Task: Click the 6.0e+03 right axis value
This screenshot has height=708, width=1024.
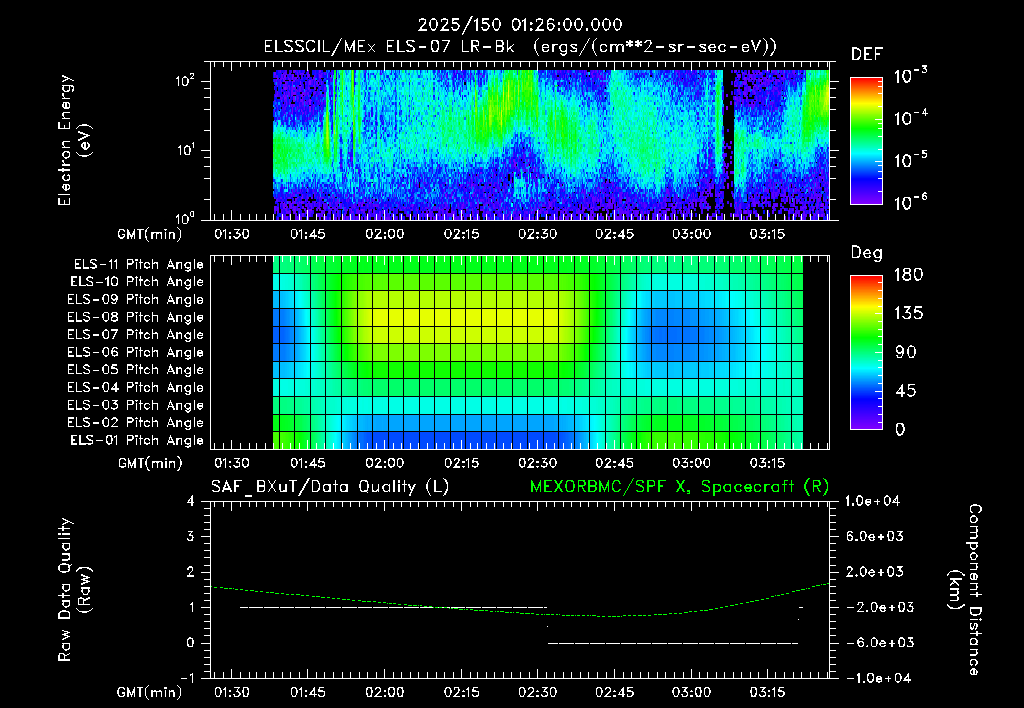Action: click(x=875, y=536)
